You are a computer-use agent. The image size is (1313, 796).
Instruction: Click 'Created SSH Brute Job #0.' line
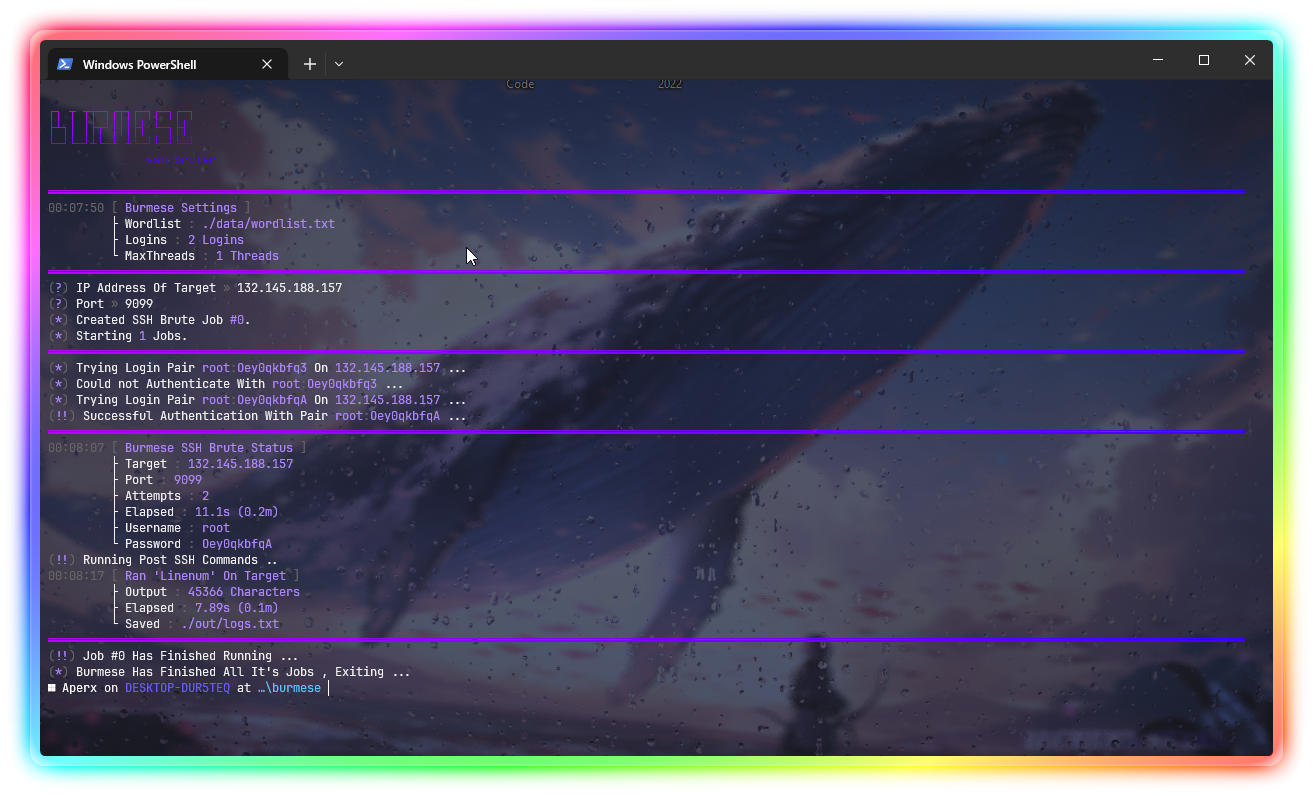[x=149, y=320]
